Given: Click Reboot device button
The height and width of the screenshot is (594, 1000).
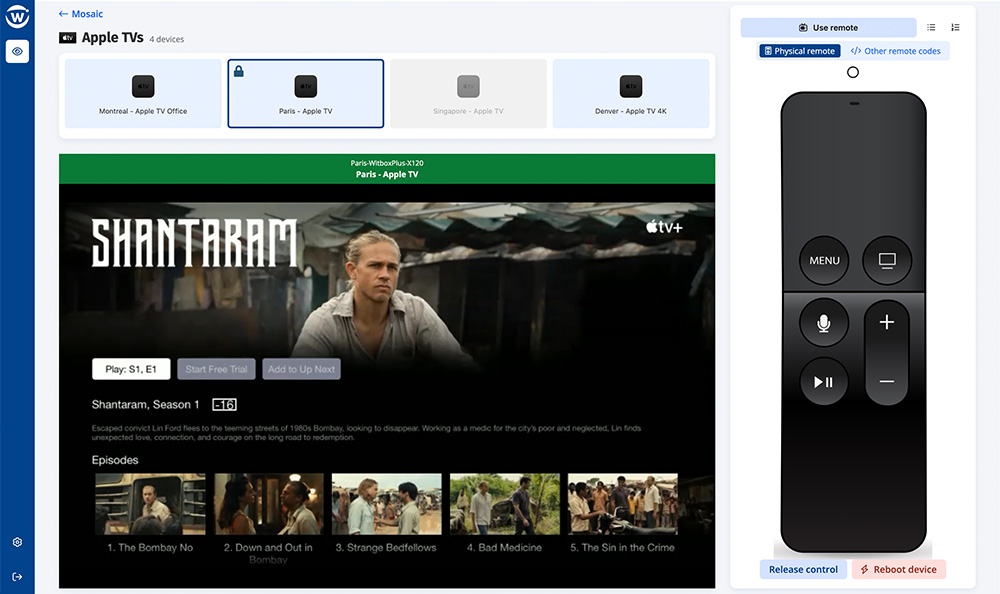Looking at the screenshot, I should click(899, 569).
